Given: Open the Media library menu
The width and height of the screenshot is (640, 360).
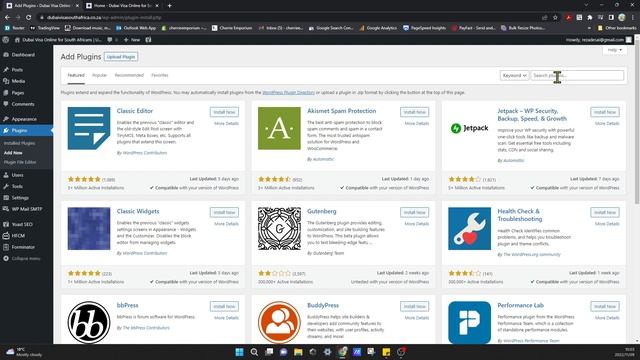Looking at the screenshot, I should (18, 81).
